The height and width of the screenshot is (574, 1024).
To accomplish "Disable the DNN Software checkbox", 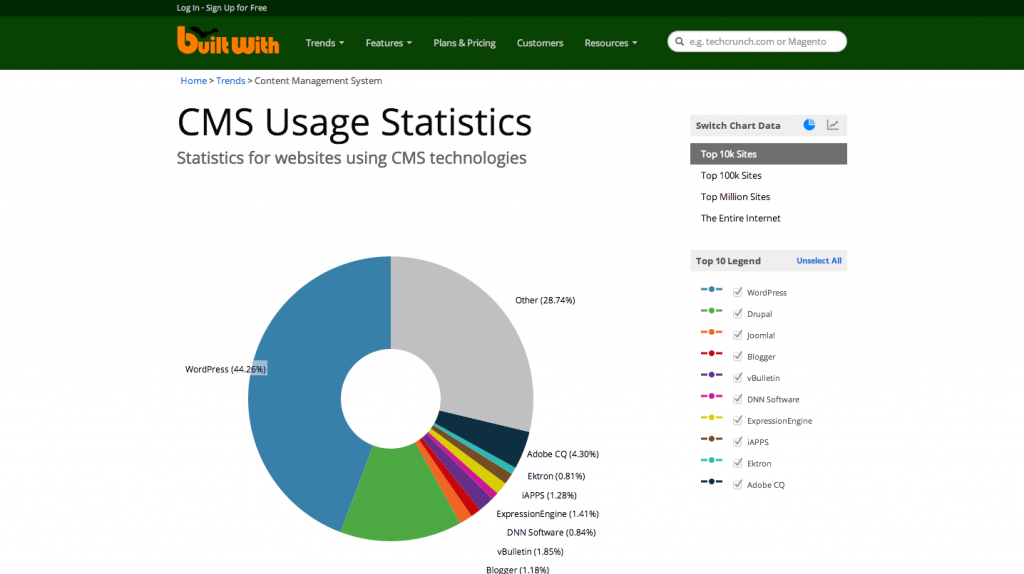I will pyautogui.click(x=737, y=399).
